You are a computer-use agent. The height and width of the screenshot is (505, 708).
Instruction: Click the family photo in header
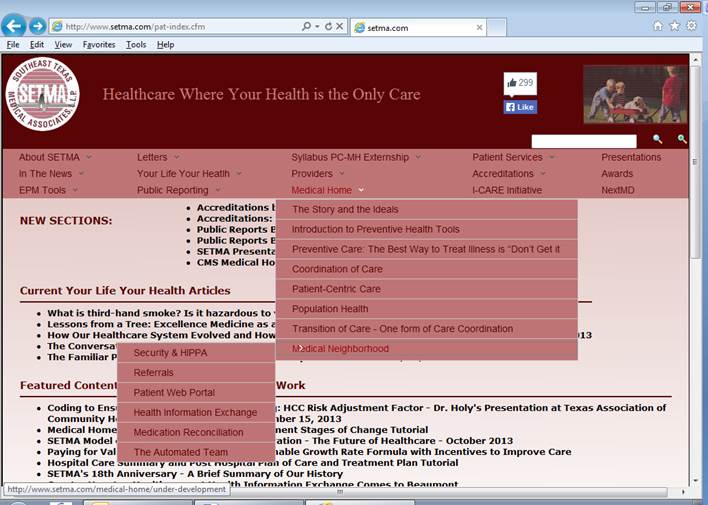tap(635, 94)
